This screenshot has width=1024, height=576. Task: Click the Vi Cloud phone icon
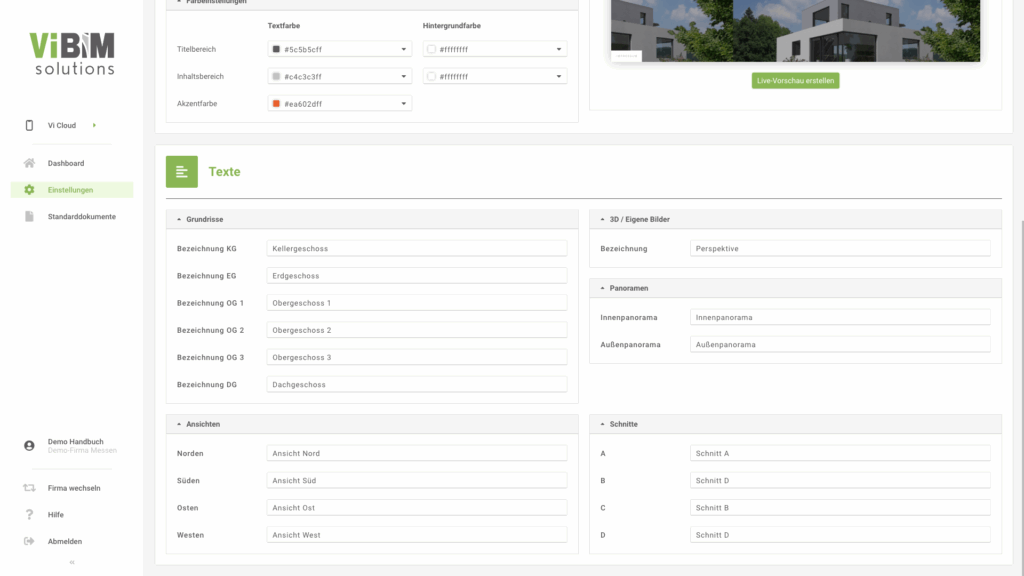[29, 126]
